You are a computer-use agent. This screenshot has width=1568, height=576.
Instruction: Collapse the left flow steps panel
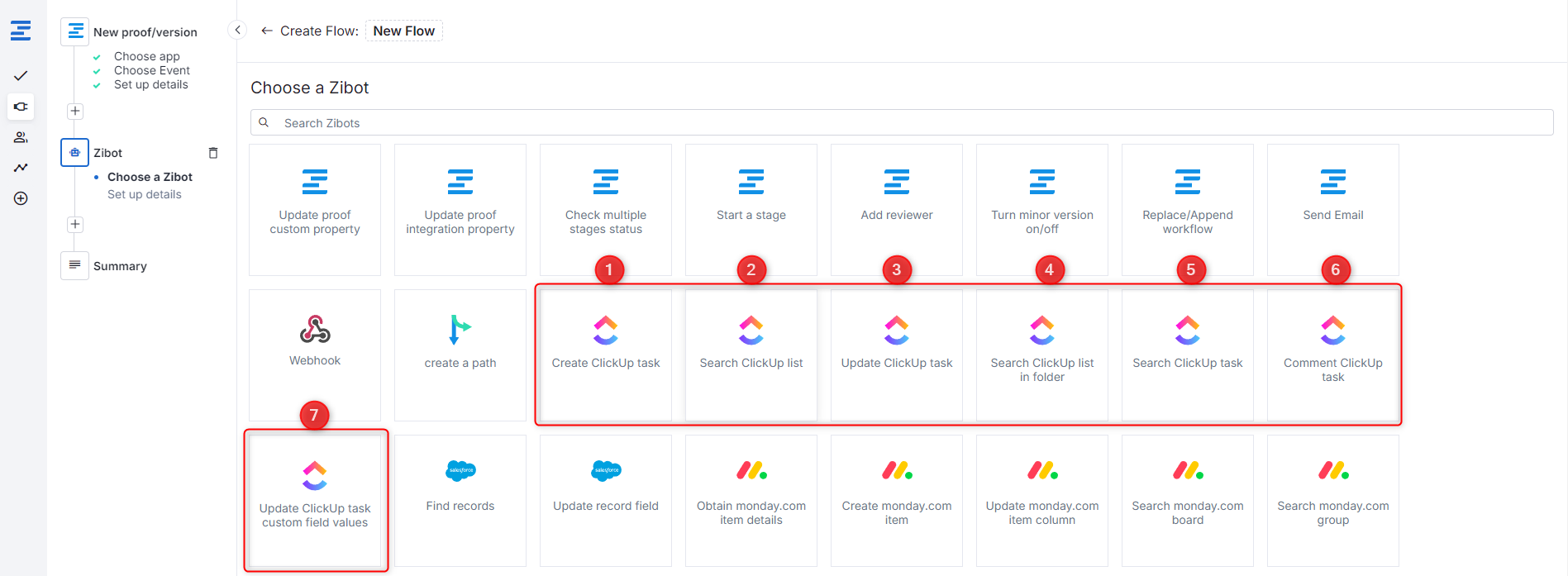click(x=237, y=31)
